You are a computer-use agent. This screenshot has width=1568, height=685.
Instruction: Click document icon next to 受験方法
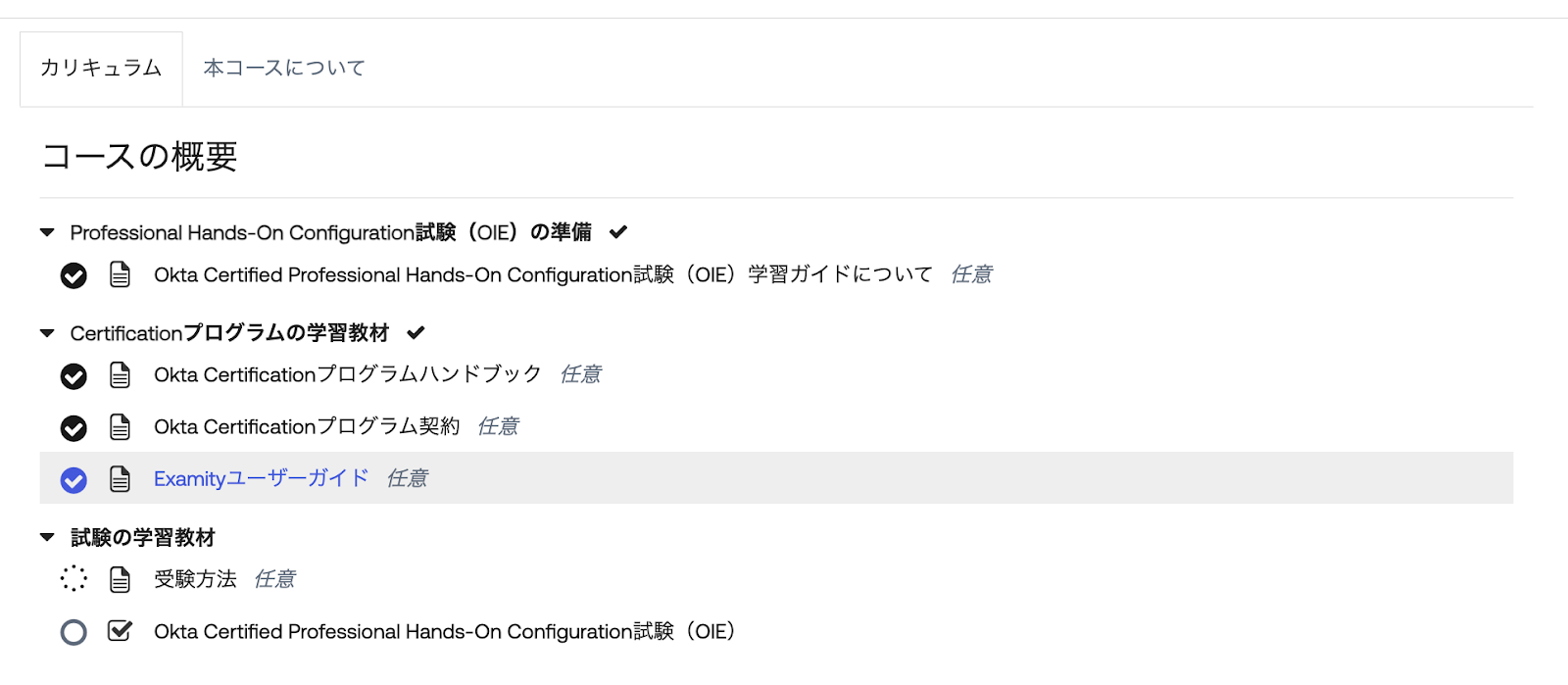tap(120, 580)
